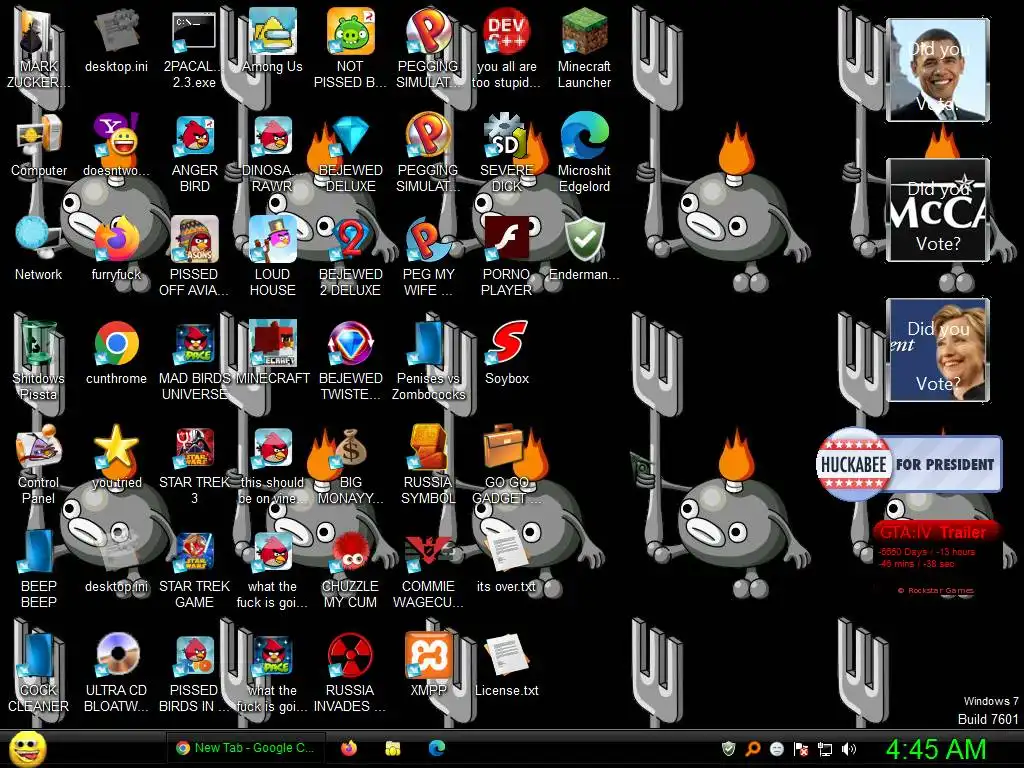Open the STAR TREK 3 shortcut
Viewport: 1024px width, 768px height.
(194, 464)
